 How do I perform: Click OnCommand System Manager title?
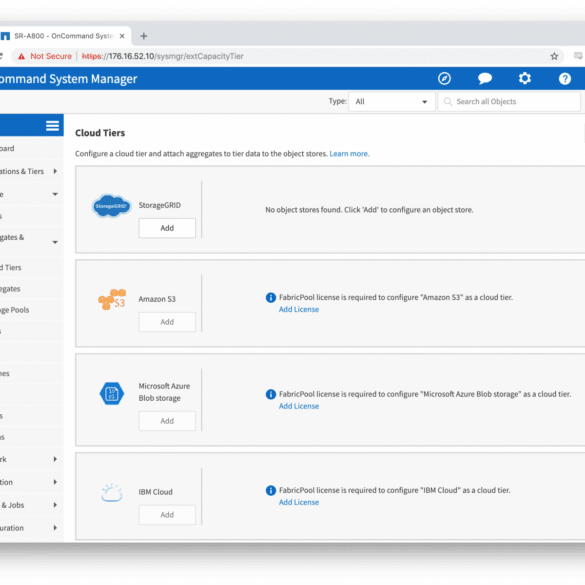68,79
